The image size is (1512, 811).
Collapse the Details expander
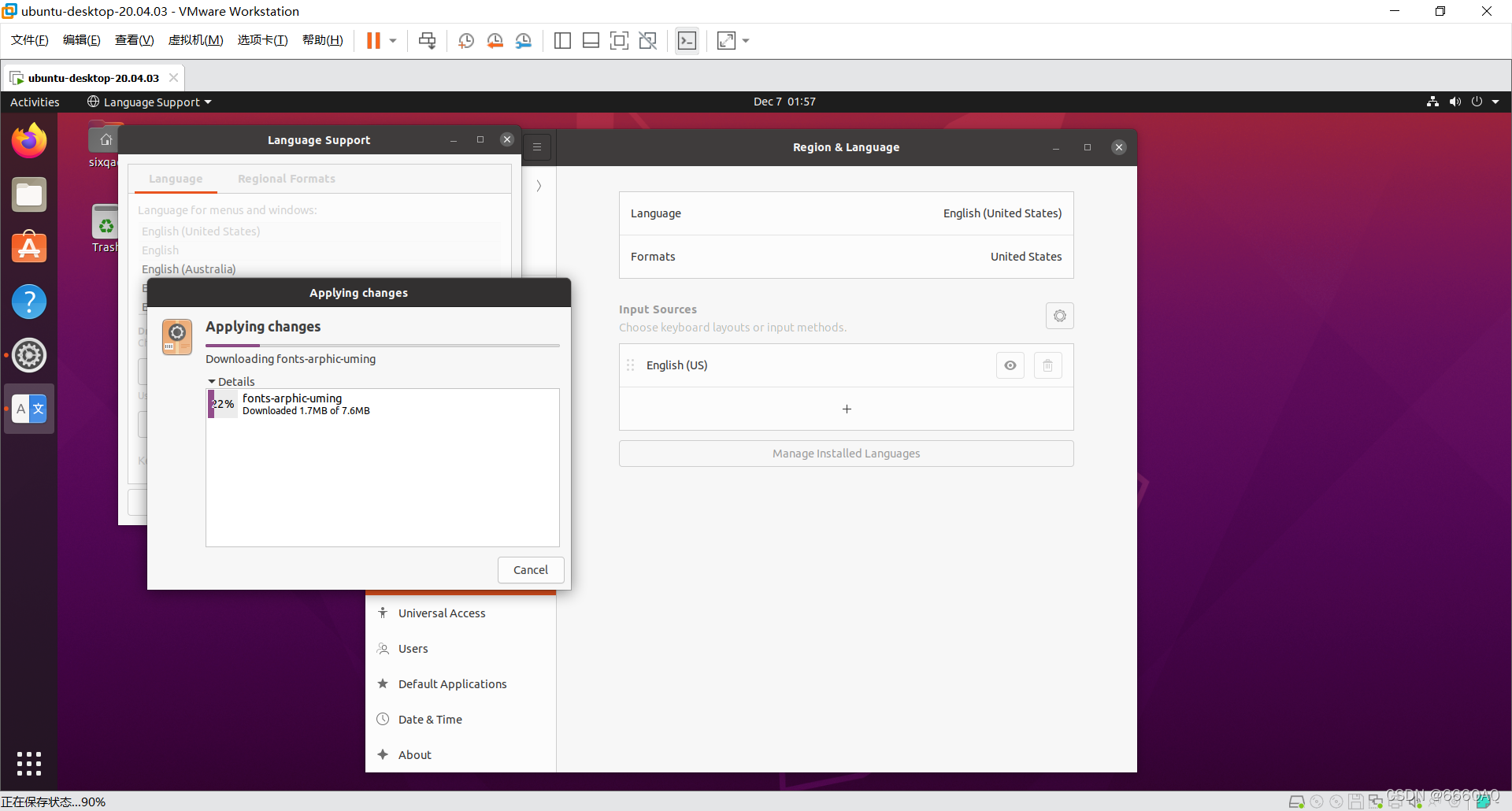[x=232, y=381]
